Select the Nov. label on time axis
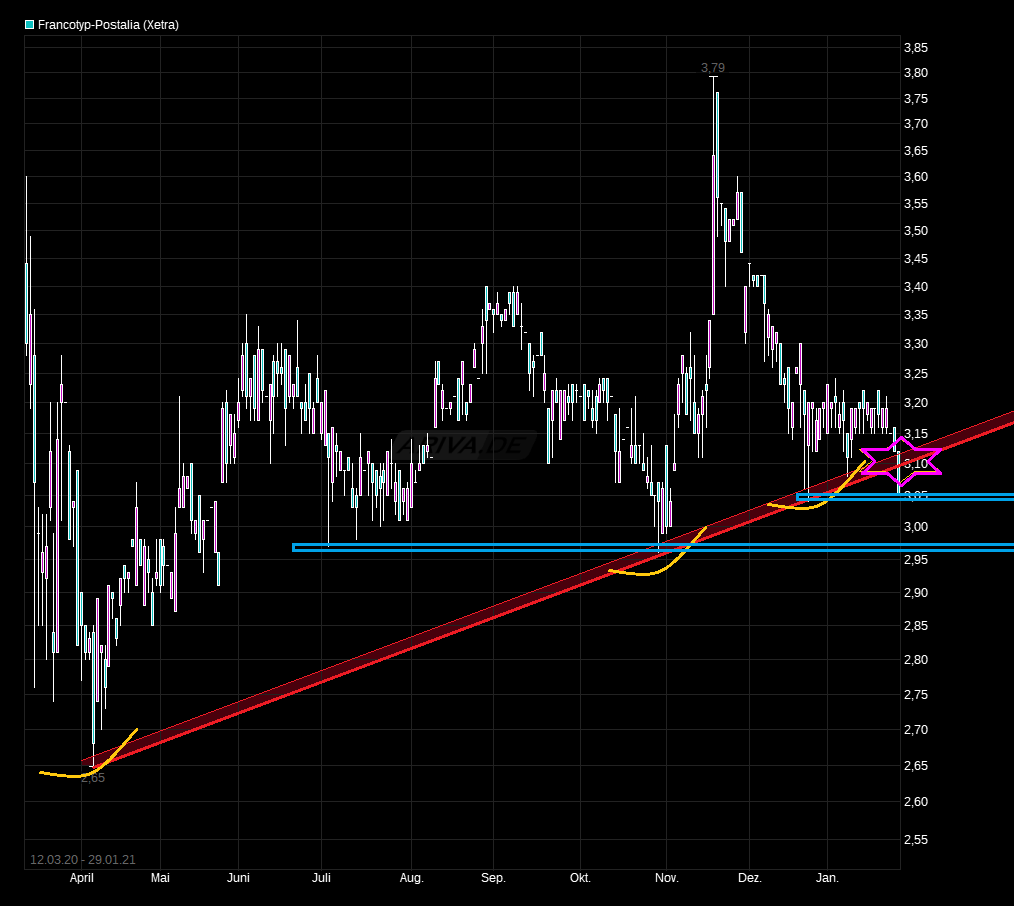1014x906 pixels. (666, 879)
